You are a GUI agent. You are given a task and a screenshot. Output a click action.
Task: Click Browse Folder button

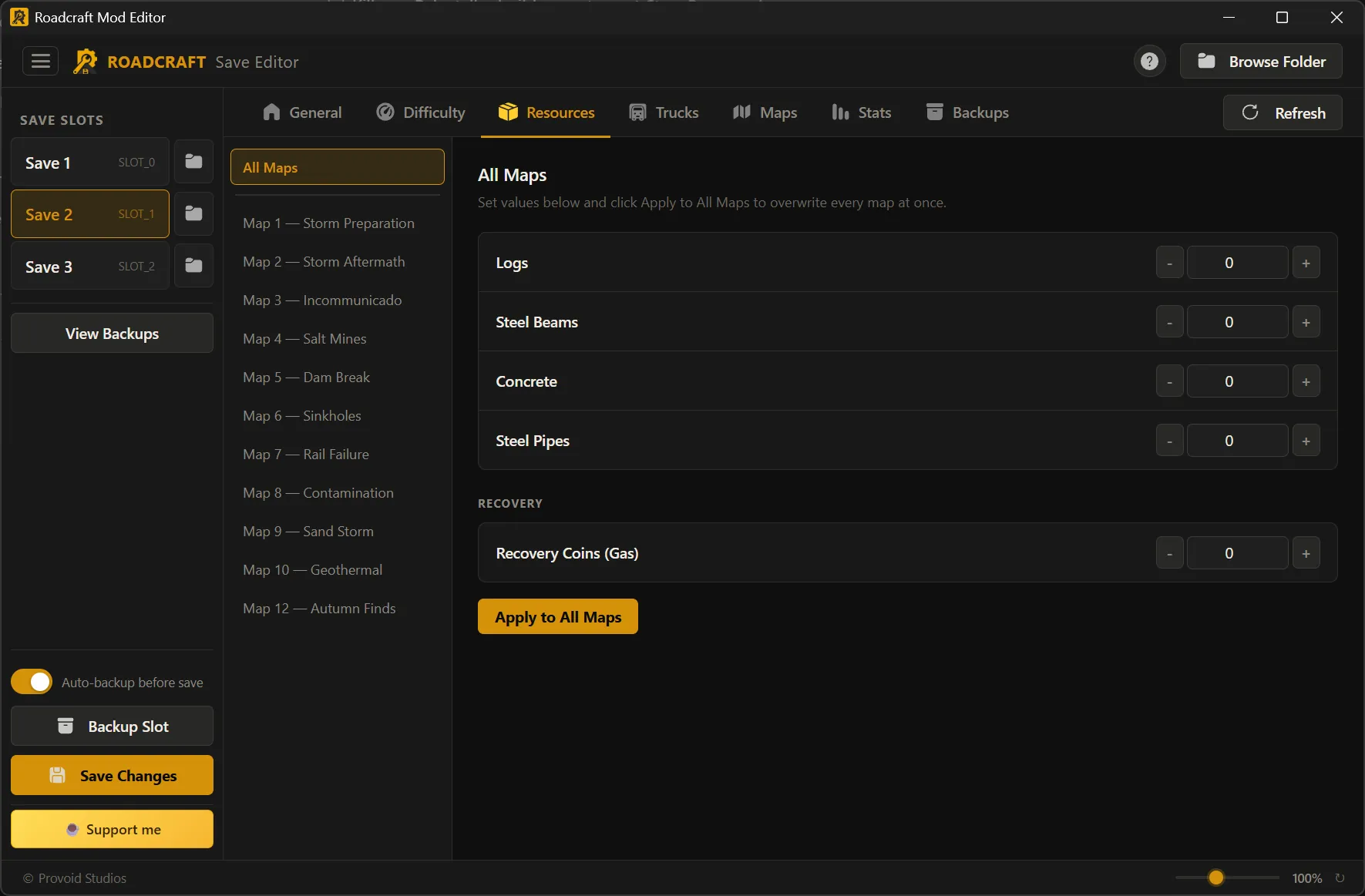[1261, 61]
